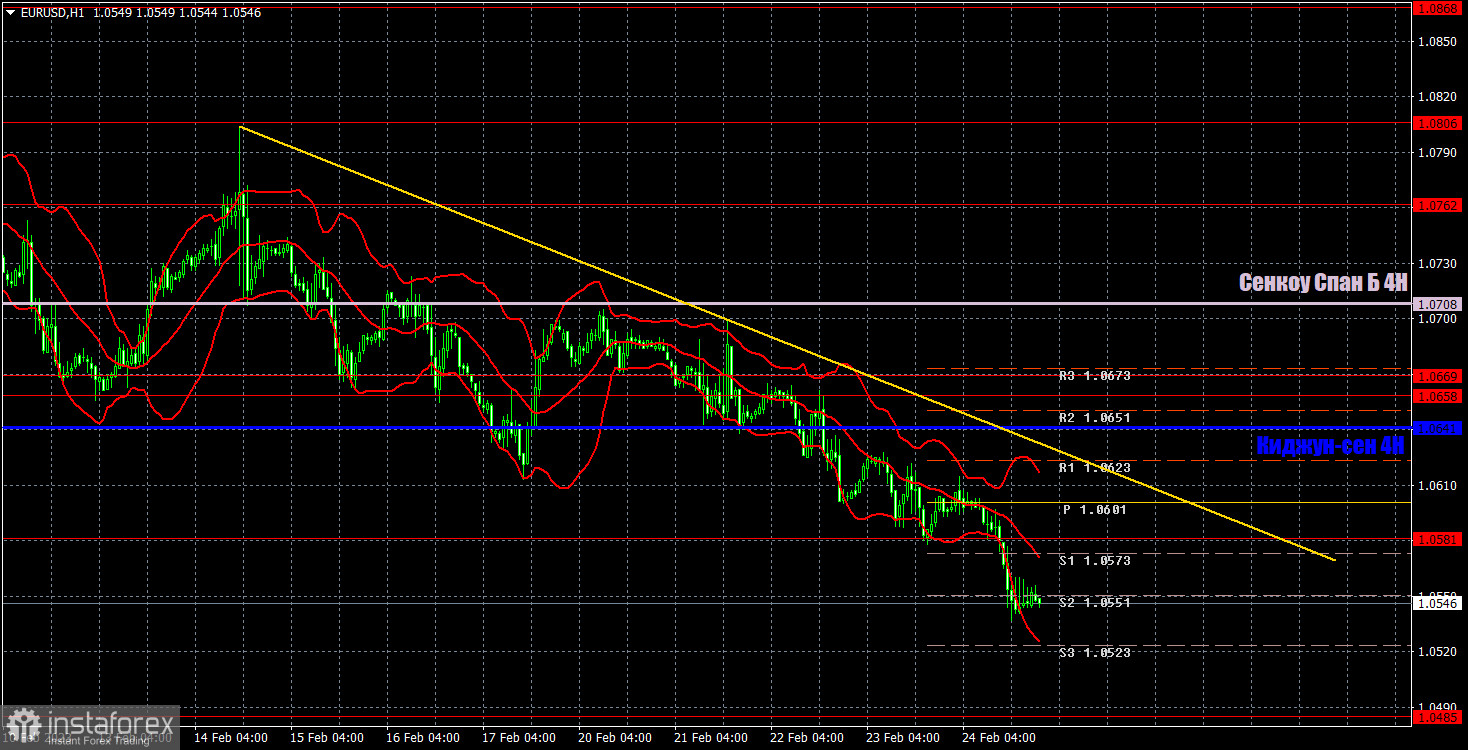Click the blue 1.0641 Kijun price tag

pyautogui.click(x=1439, y=428)
